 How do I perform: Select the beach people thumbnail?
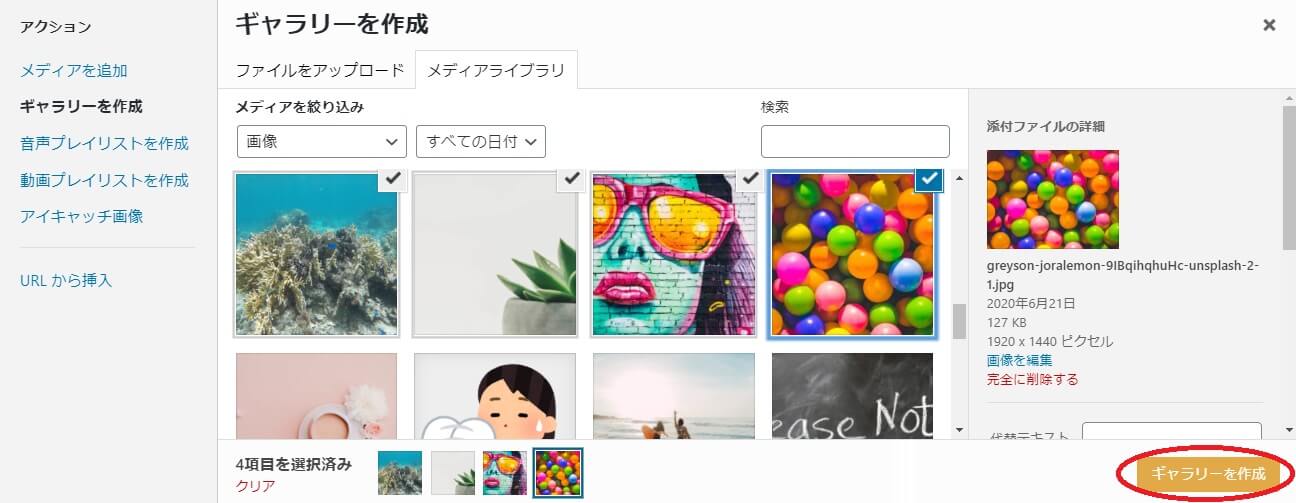[x=674, y=396]
